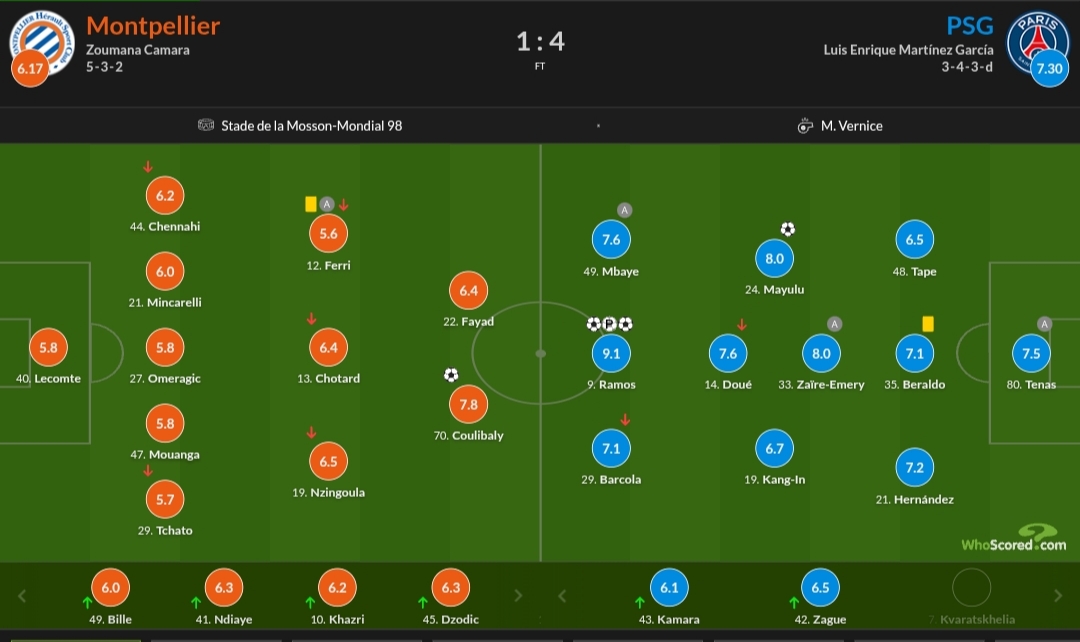Click the goal ball icon above Coulibaly
This screenshot has width=1080, height=642.
(x=450, y=375)
